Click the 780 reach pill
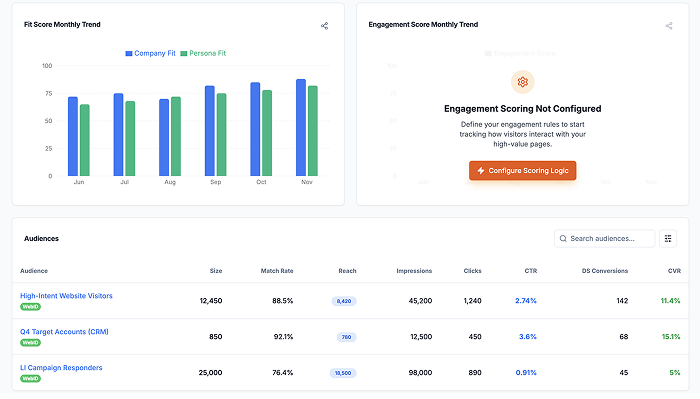Image resolution: width=700 pixels, height=399 pixels. [346, 337]
